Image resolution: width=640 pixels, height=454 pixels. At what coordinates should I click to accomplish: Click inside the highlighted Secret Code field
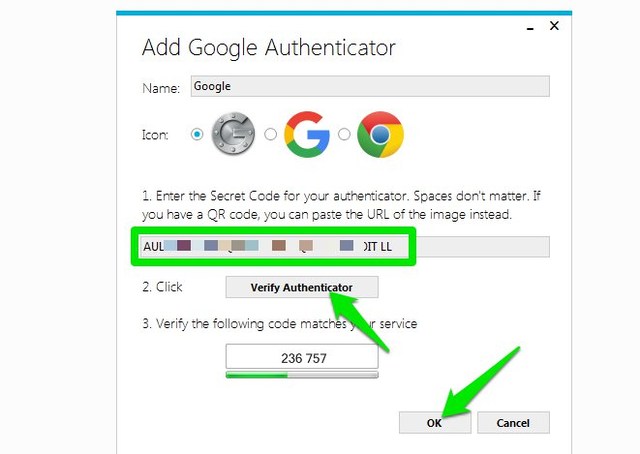click(x=345, y=247)
